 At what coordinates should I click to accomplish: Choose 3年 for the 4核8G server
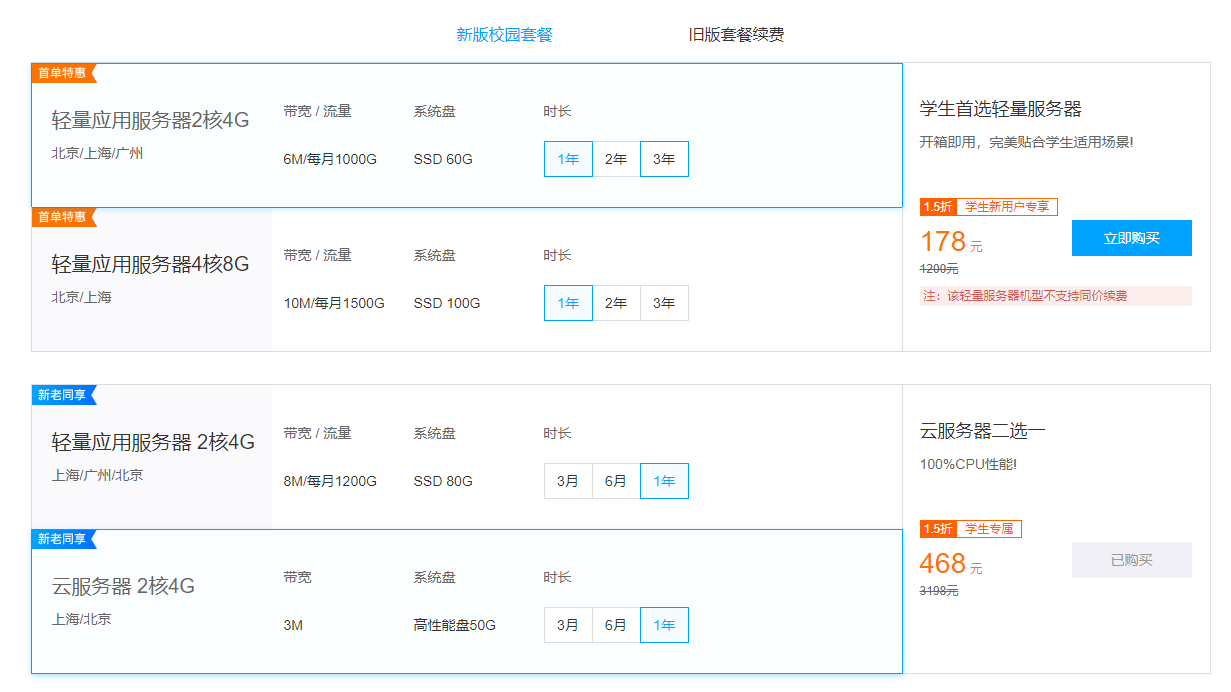pyautogui.click(x=664, y=303)
